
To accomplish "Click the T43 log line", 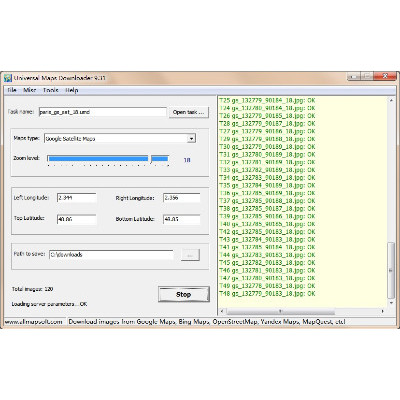I will pos(267,239).
